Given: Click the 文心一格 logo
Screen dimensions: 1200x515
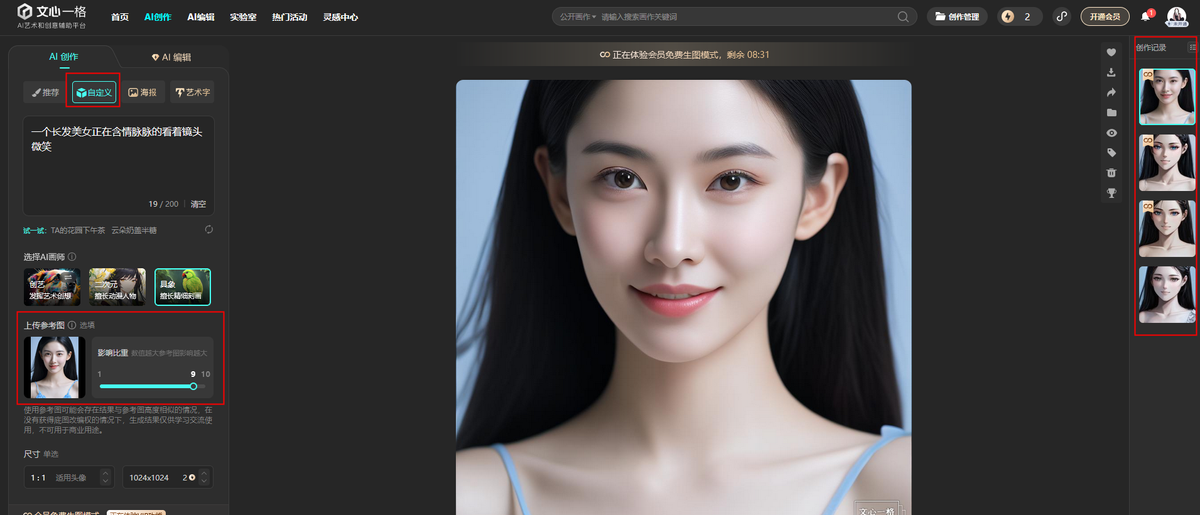Looking at the screenshot, I should (52, 15).
